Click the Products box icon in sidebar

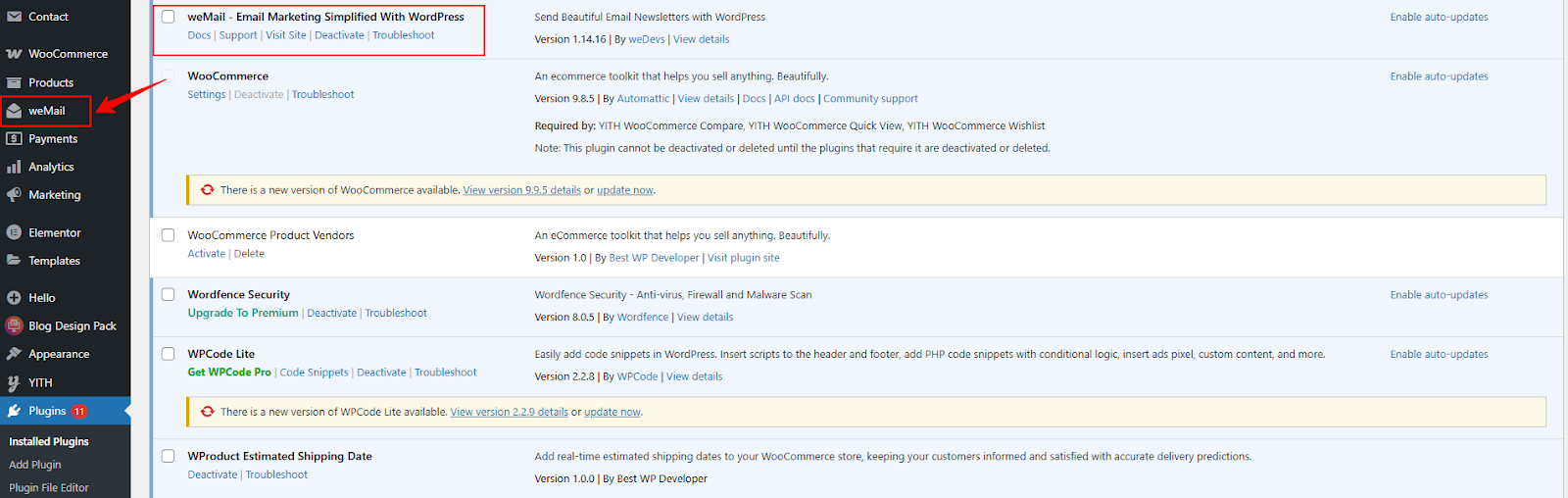14,83
